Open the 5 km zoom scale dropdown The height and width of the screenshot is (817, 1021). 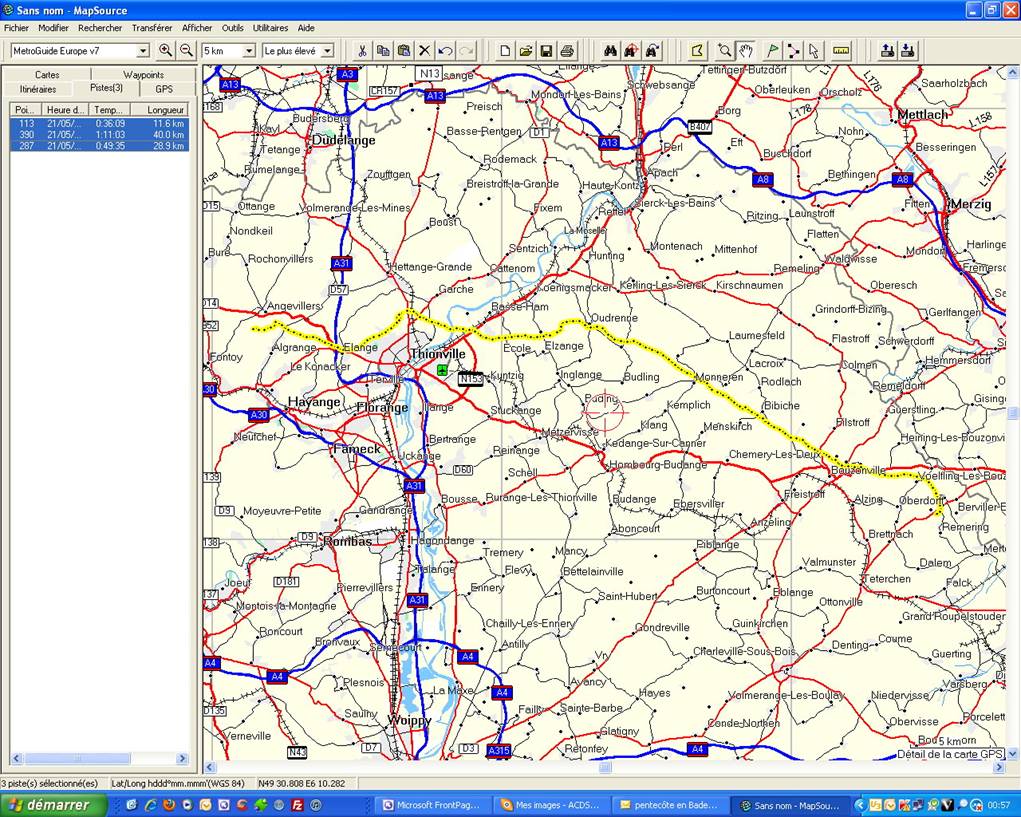click(249, 51)
